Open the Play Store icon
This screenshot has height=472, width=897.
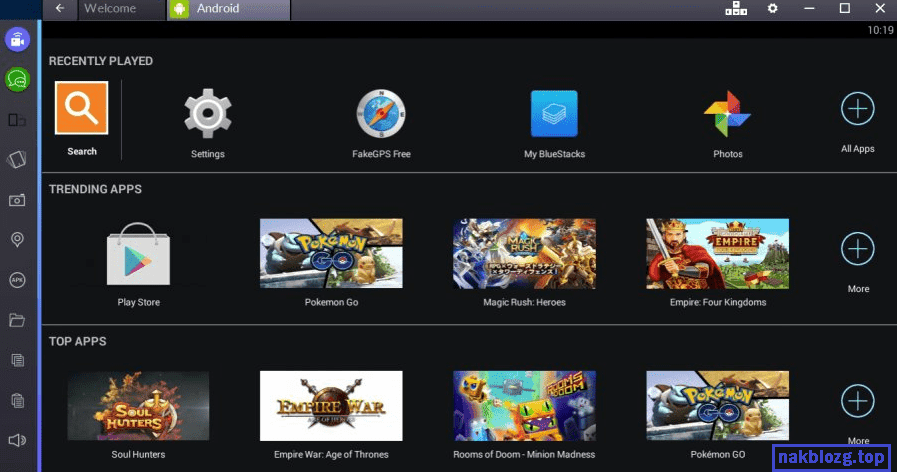click(x=138, y=253)
